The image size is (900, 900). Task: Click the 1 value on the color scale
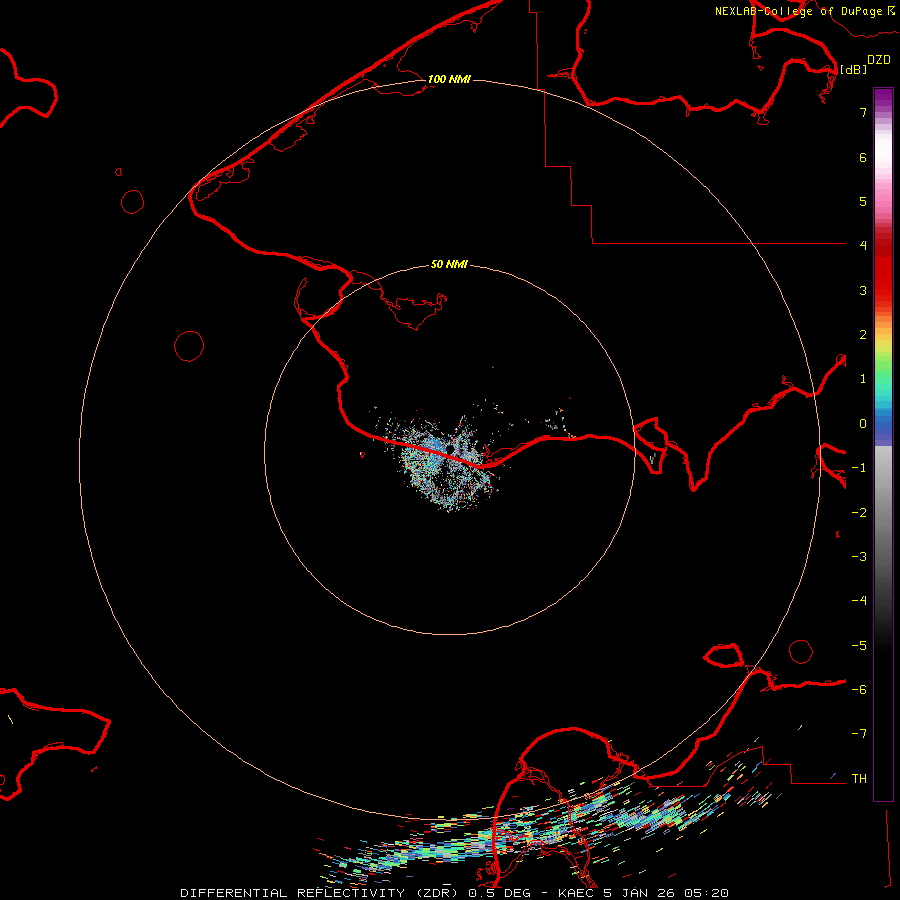click(x=863, y=379)
